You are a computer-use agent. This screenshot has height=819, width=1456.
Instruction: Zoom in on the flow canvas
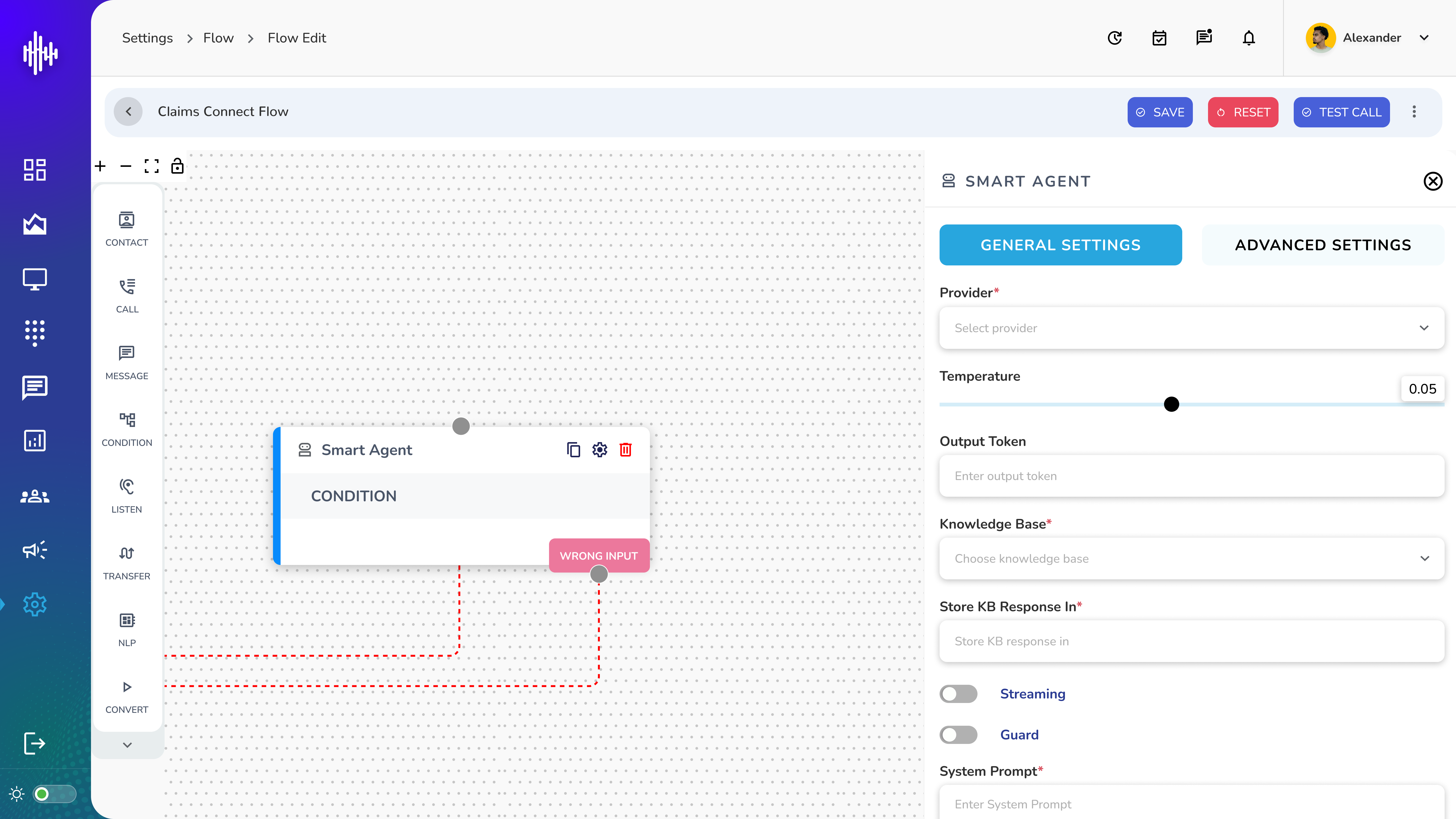tap(100, 166)
